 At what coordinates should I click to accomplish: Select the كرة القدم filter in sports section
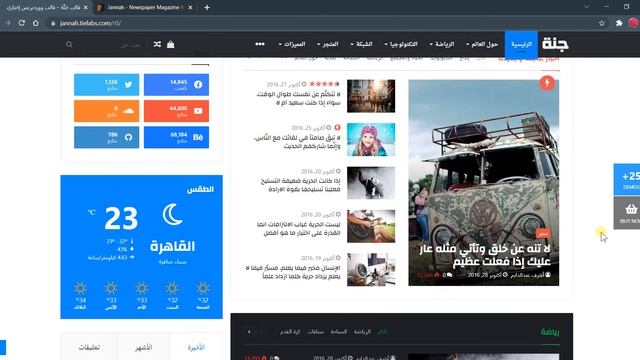[x=290, y=332]
